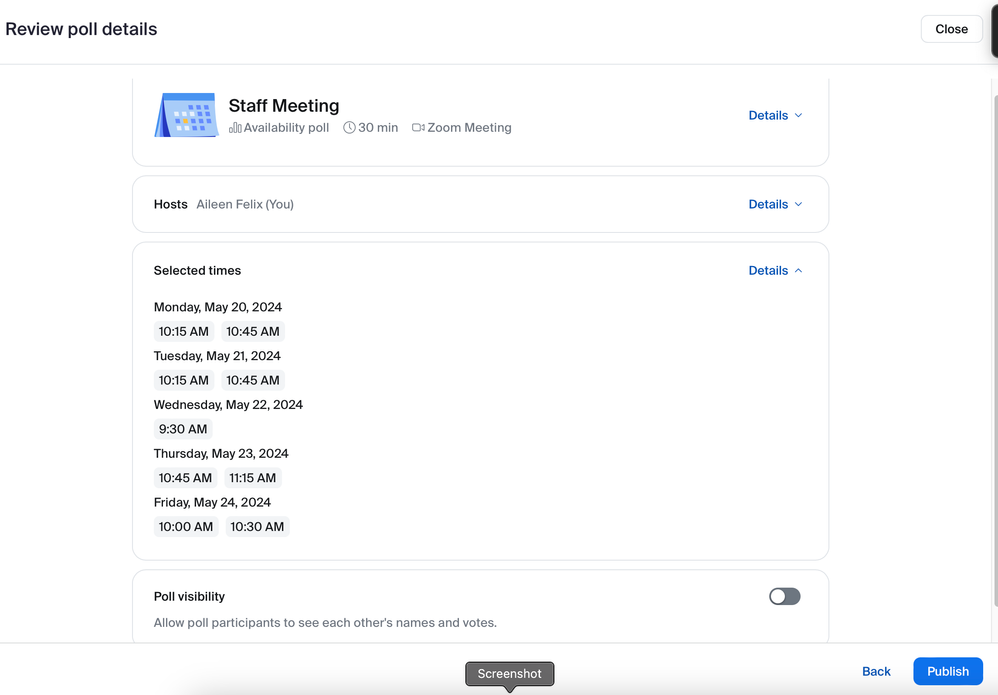Choose Thursday 11:15 AM time chip

coord(253,478)
